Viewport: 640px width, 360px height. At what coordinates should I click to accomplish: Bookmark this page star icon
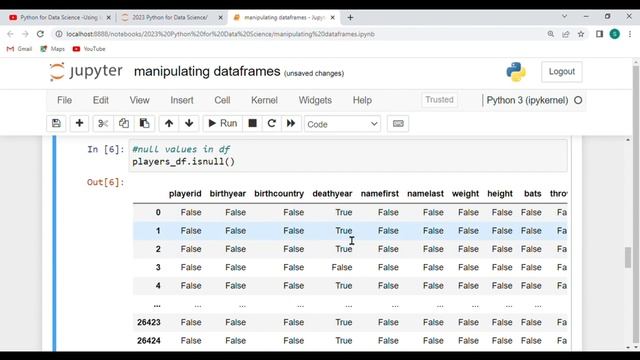581,34
